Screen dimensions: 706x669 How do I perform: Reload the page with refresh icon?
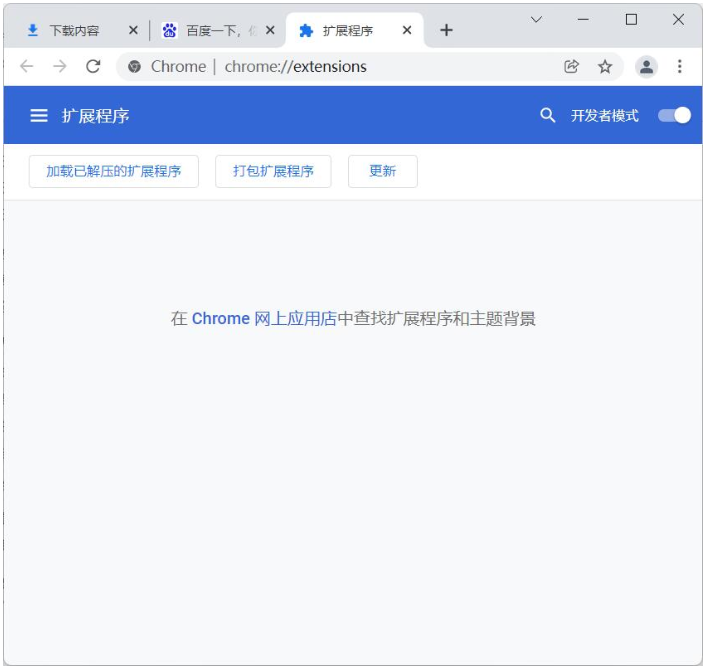pyautogui.click(x=93, y=67)
